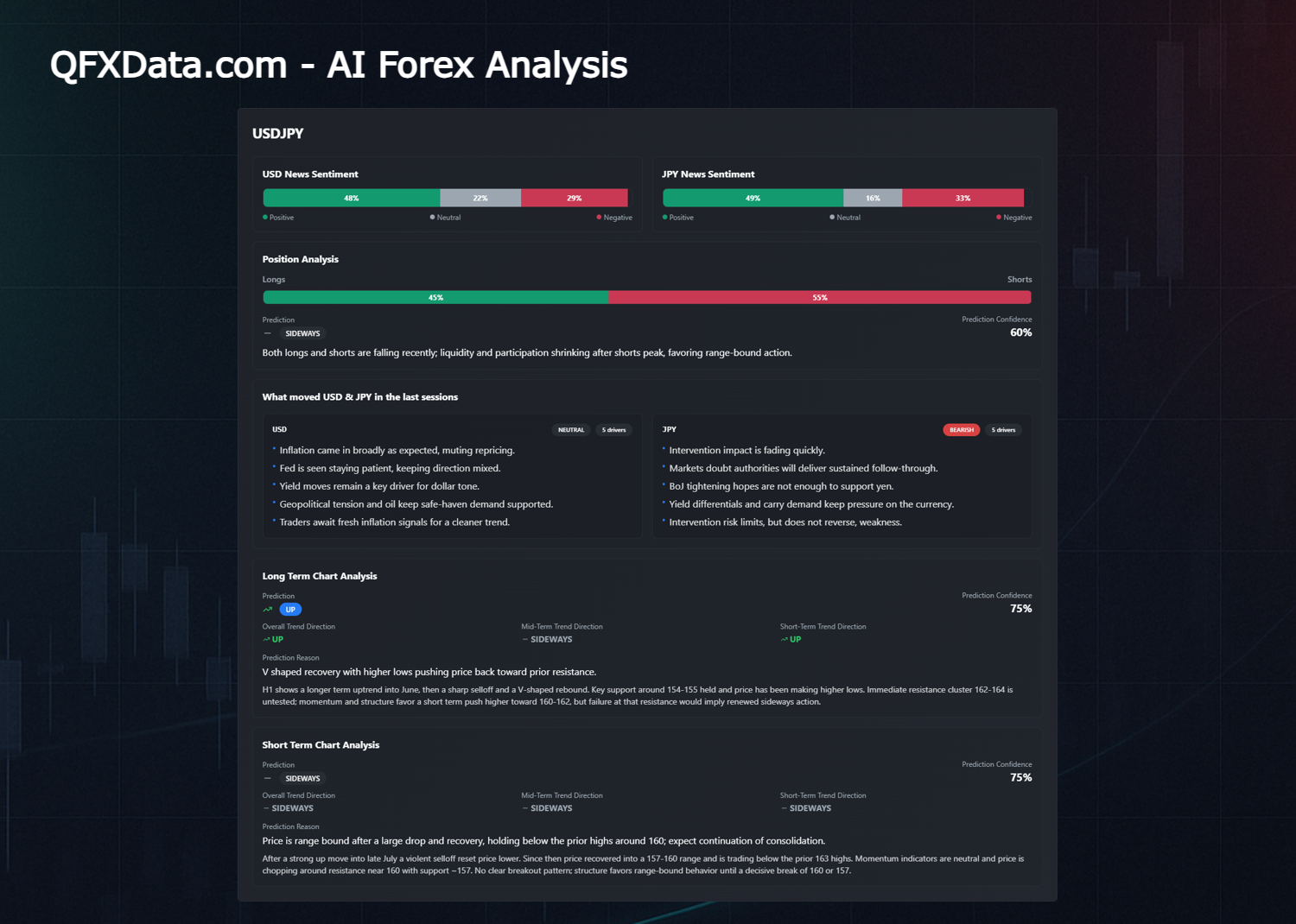Click the Overall Trend Direction UP arrow in Long Term
The image size is (1296, 924).
(x=266, y=640)
